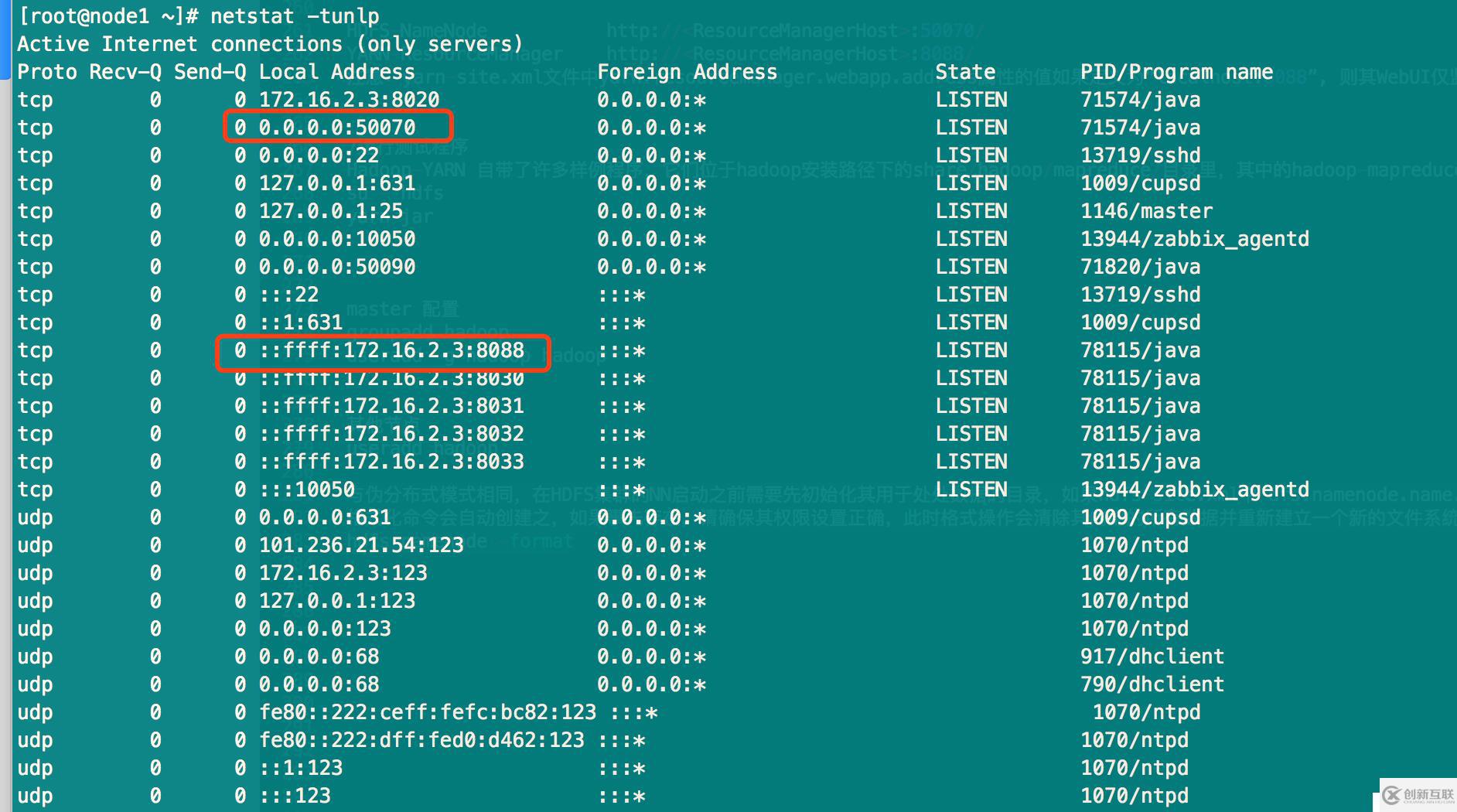
Task: Click the '917/dhclient' program entry
Action: coord(1152,657)
